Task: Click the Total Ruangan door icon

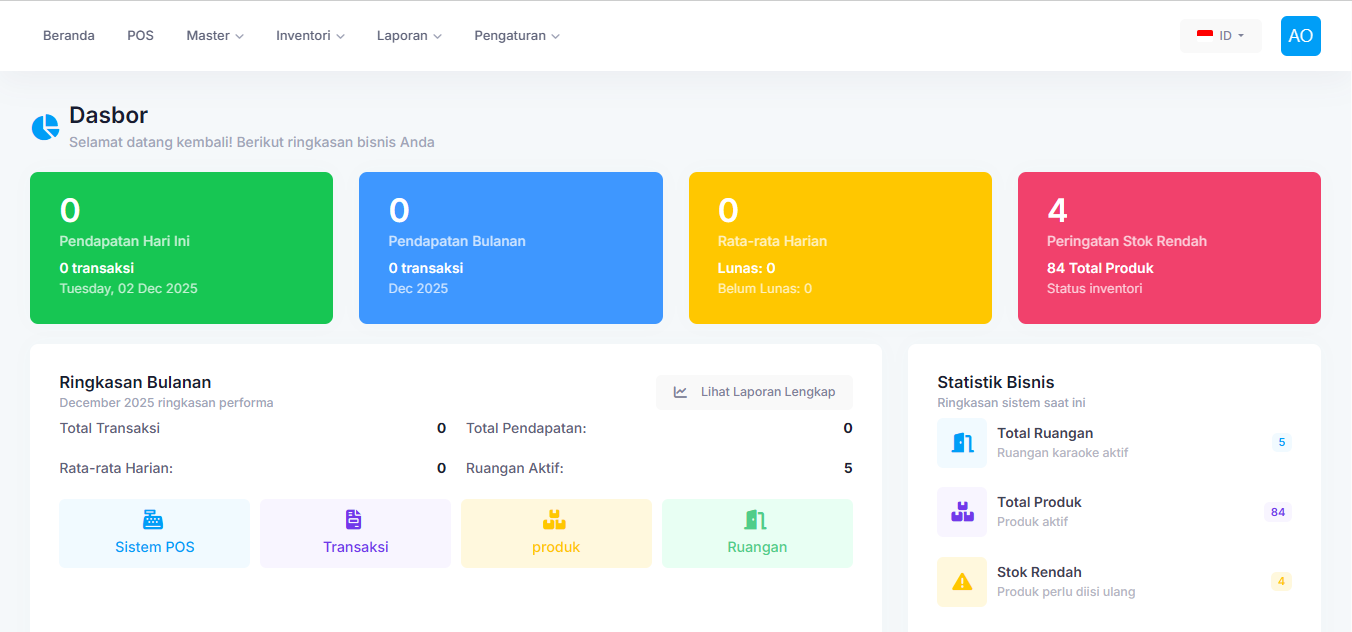Action: (962, 442)
